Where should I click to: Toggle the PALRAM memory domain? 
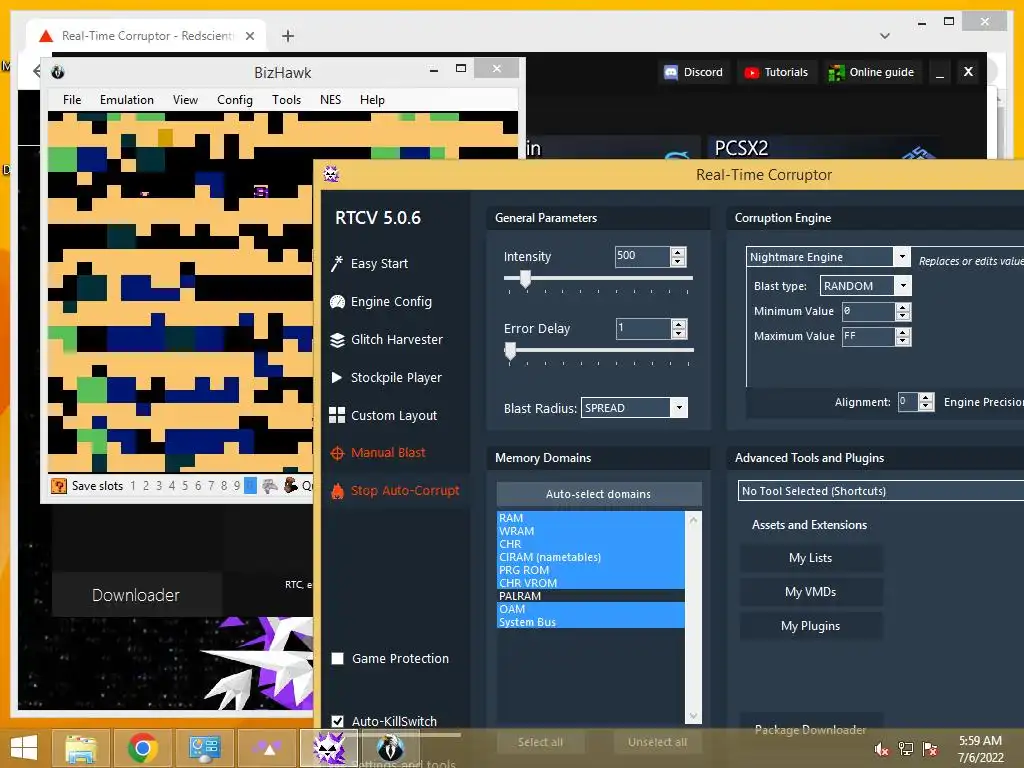pyautogui.click(x=590, y=596)
